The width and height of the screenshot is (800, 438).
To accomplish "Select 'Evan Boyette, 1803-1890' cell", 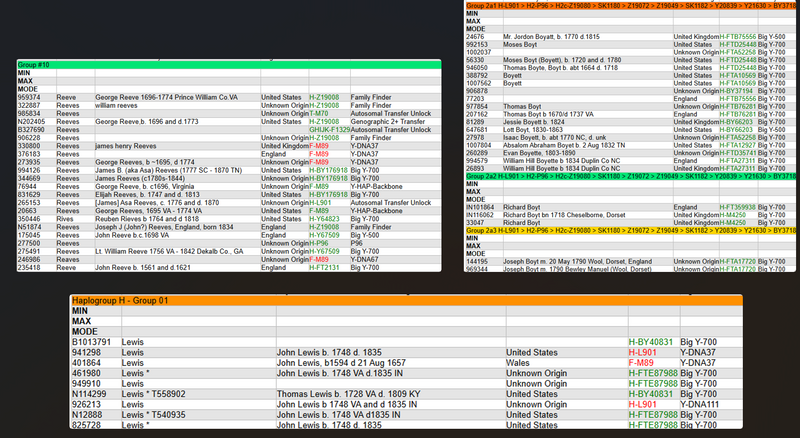I will [539, 153].
